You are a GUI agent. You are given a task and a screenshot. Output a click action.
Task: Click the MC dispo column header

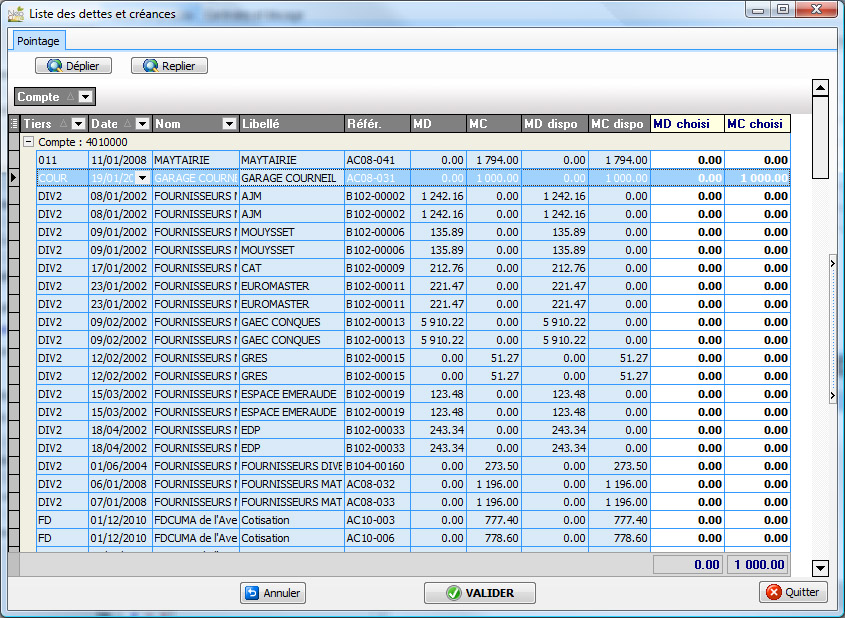coord(619,123)
